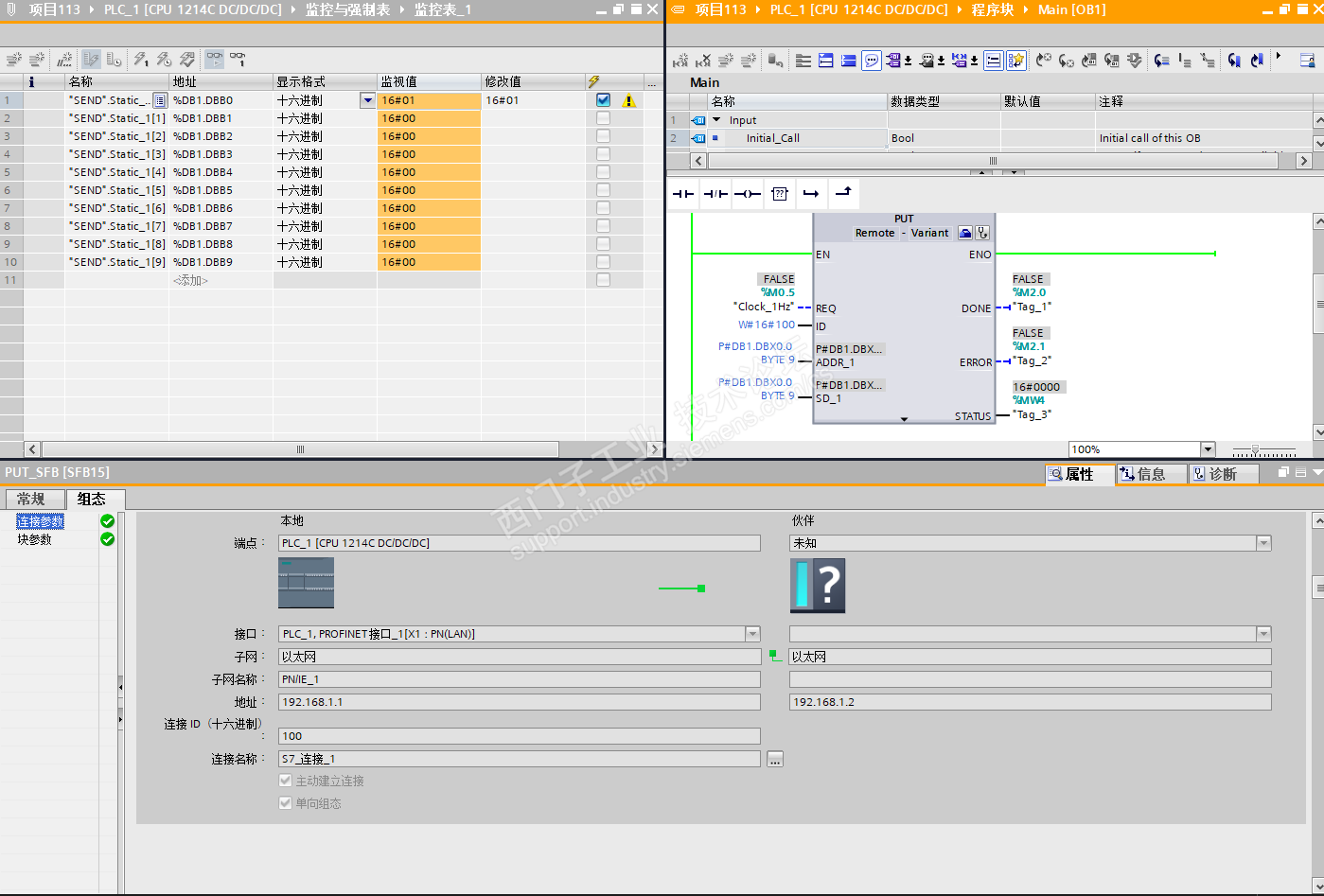Image resolution: width=1324 pixels, height=896 pixels.
Task: Tick the modify checkbox for %DB1.DBB9 row
Action: tap(603, 262)
